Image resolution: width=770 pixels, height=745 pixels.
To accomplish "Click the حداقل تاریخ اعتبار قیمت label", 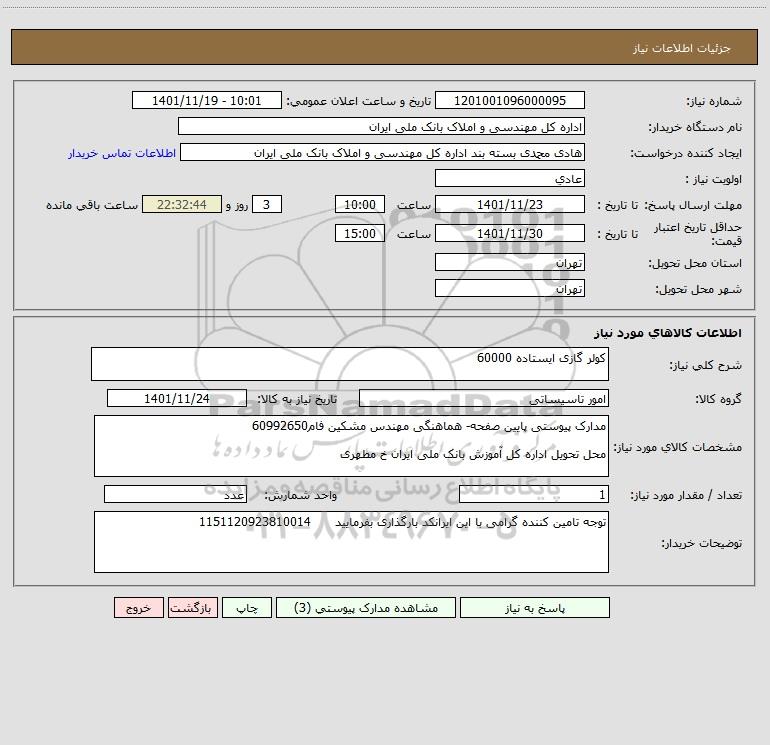I will [698, 234].
